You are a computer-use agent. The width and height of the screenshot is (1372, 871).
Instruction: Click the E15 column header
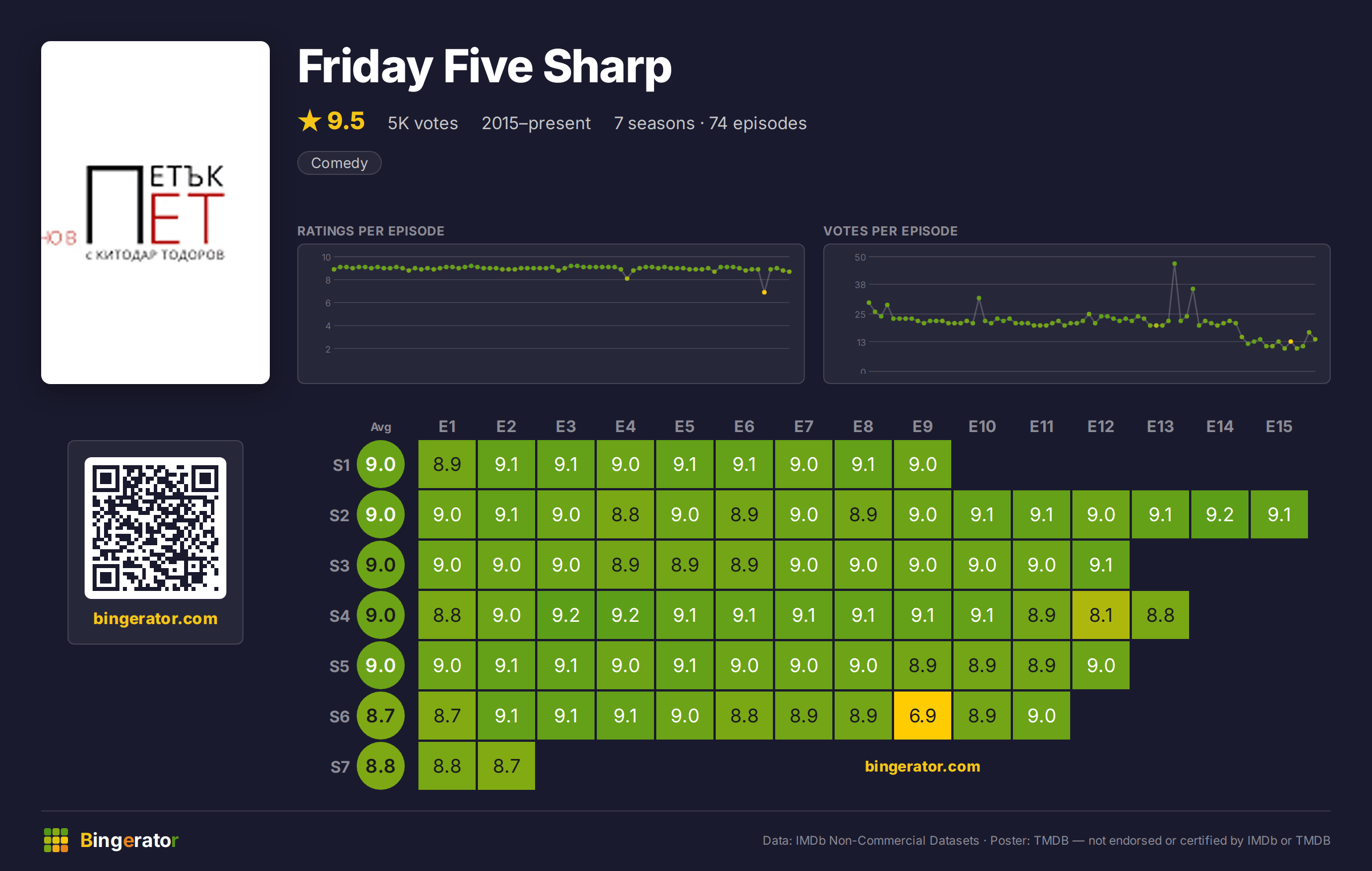pyautogui.click(x=1279, y=426)
